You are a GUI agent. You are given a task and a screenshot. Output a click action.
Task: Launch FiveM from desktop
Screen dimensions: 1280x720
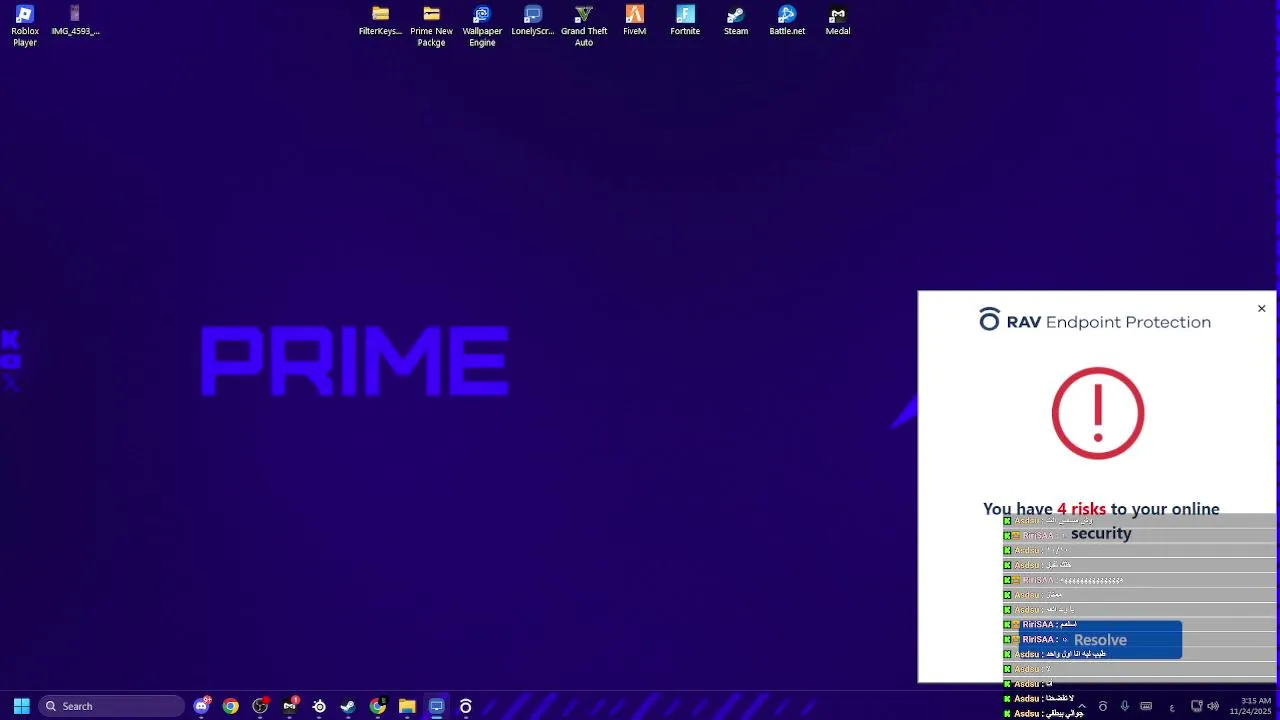(x=634, y=21)
